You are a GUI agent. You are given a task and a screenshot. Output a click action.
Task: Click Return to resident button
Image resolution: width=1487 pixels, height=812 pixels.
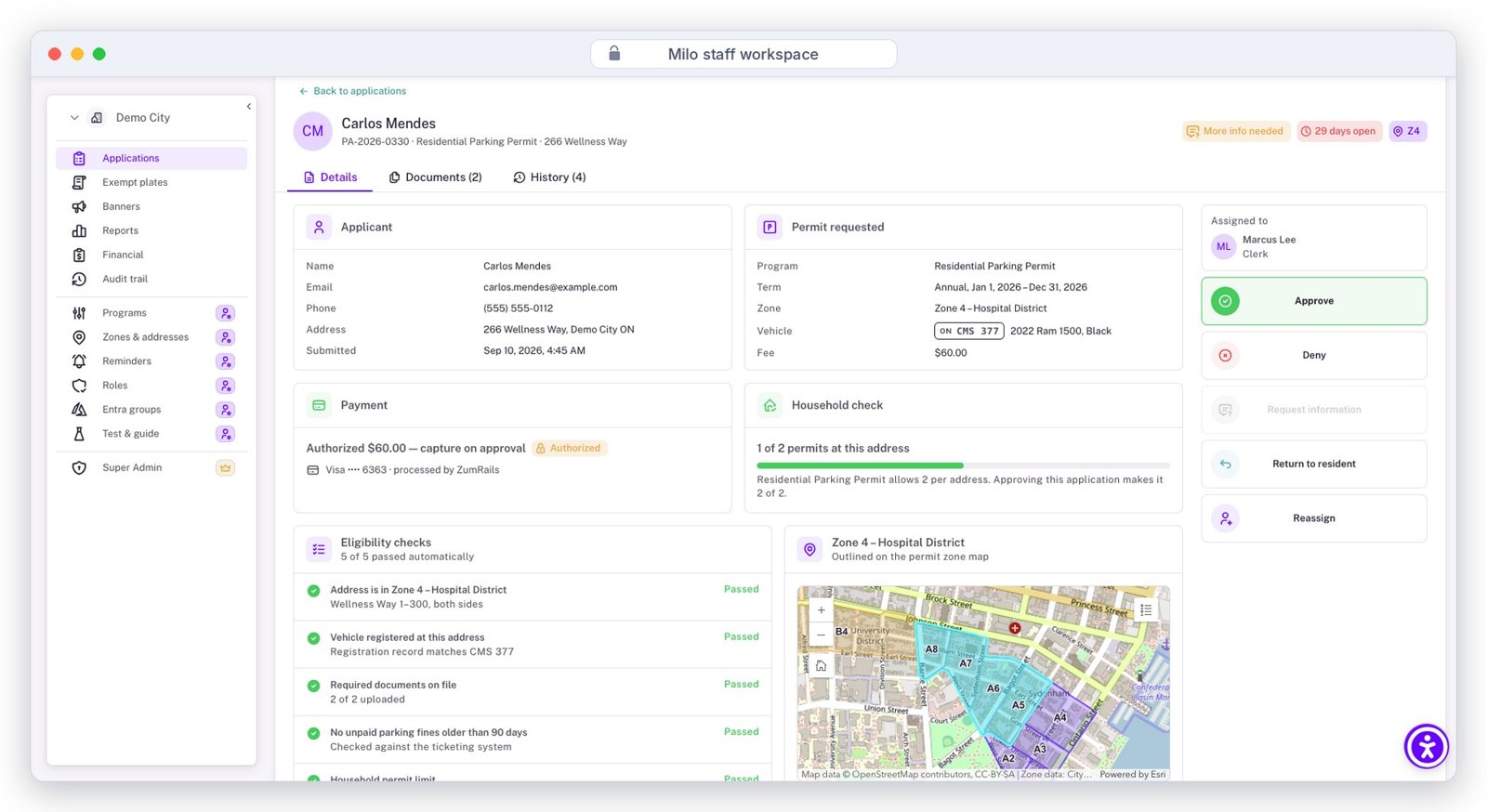pos(1314,464)
